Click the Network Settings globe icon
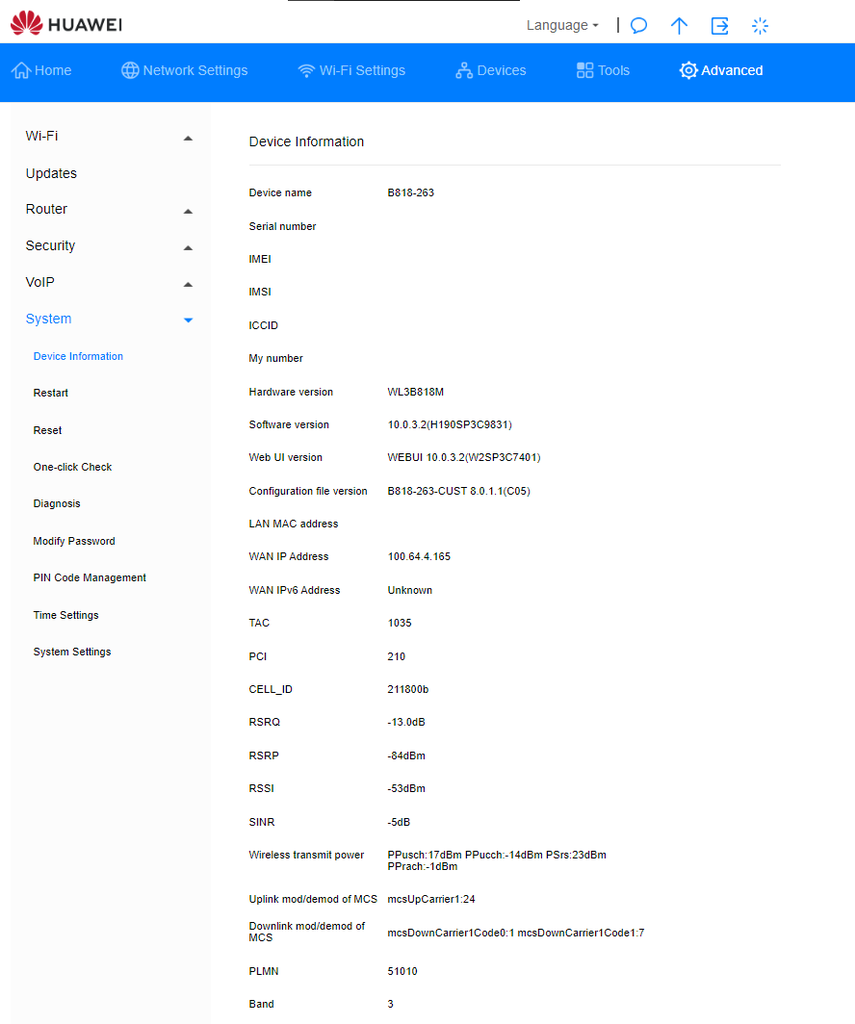Viewport: 855px width, 1024px height. (x=129, y=70)
